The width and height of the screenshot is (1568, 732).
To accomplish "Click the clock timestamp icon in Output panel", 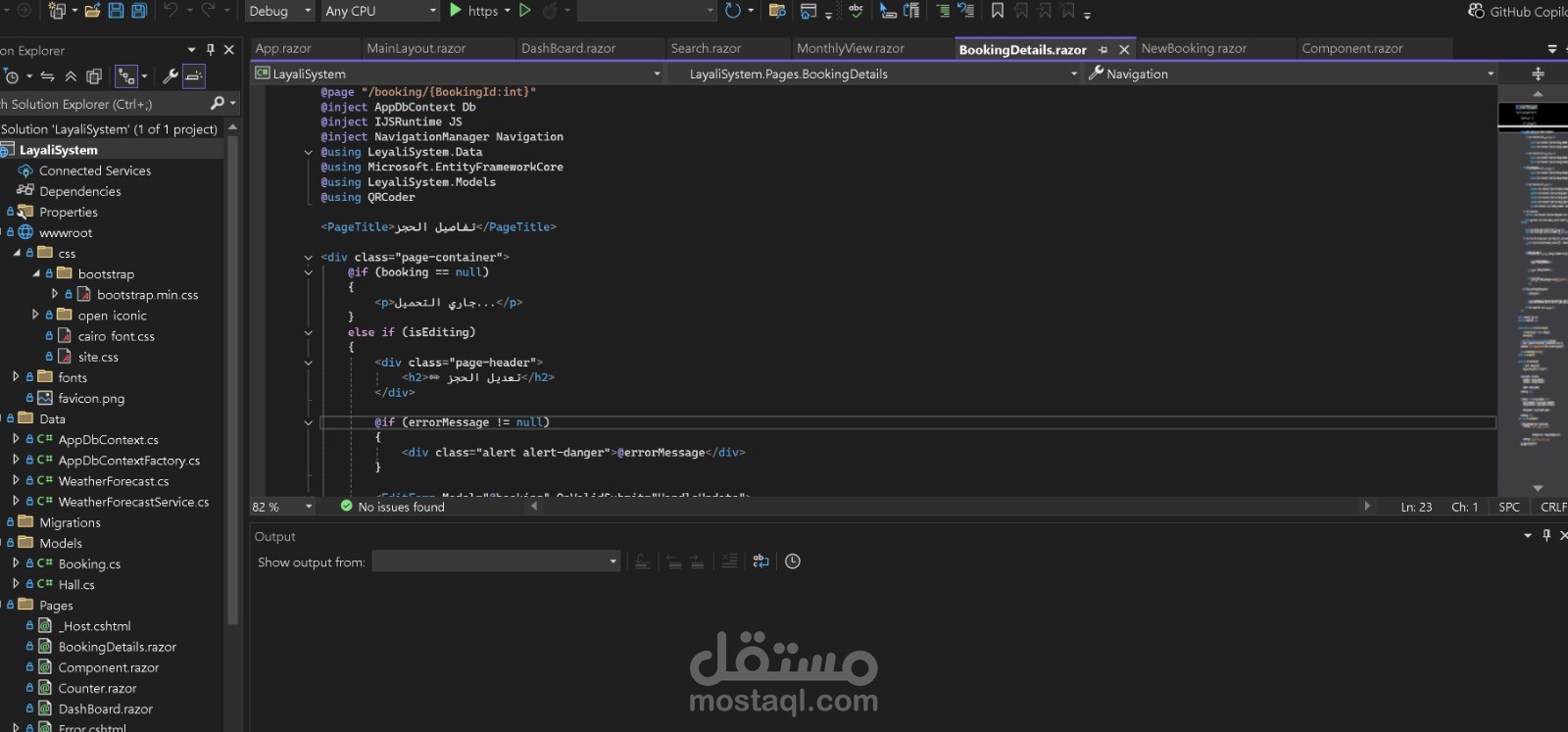I will click(x=793, y=561).
